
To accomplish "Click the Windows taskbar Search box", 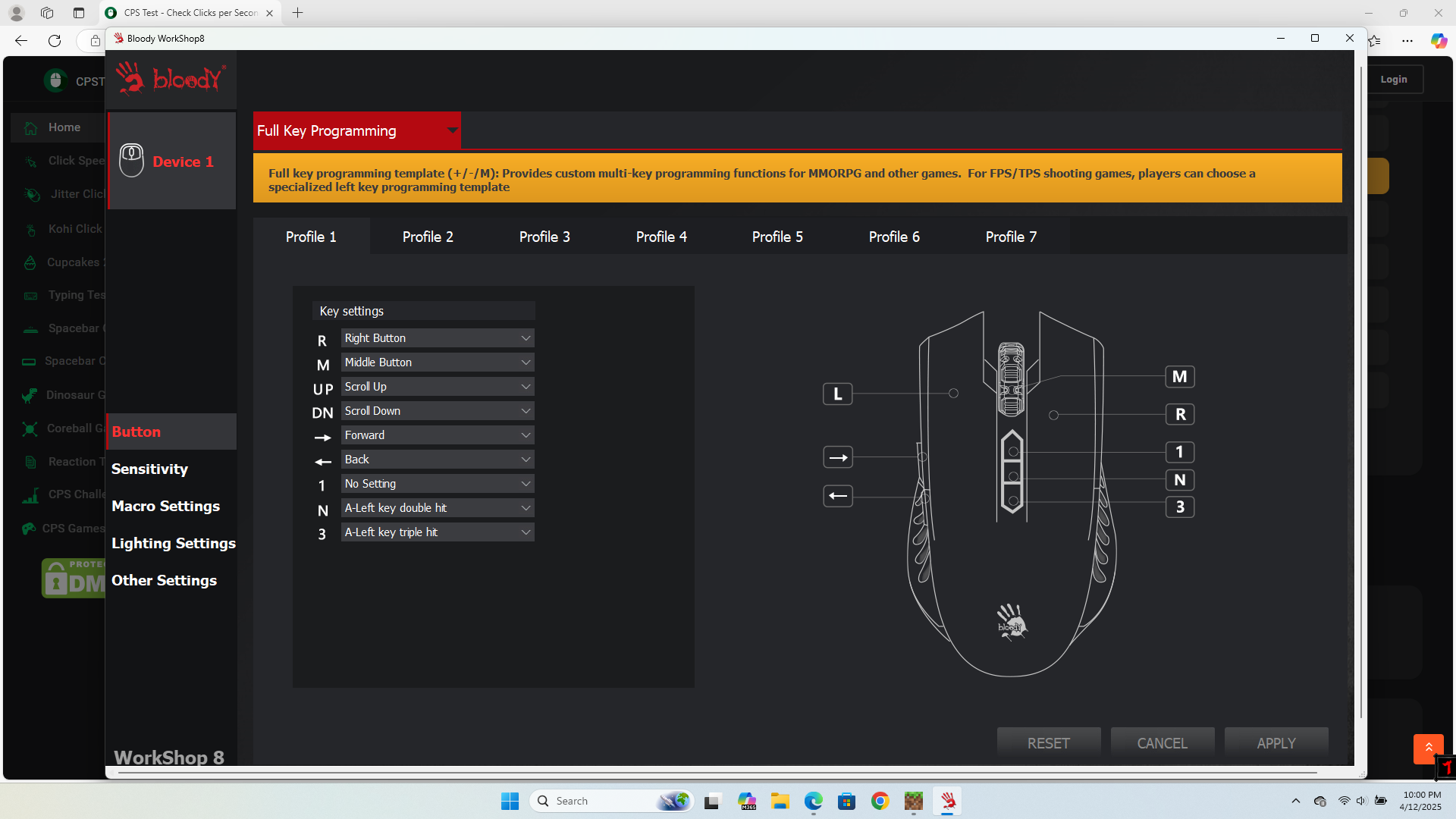I will click(611, 801).
